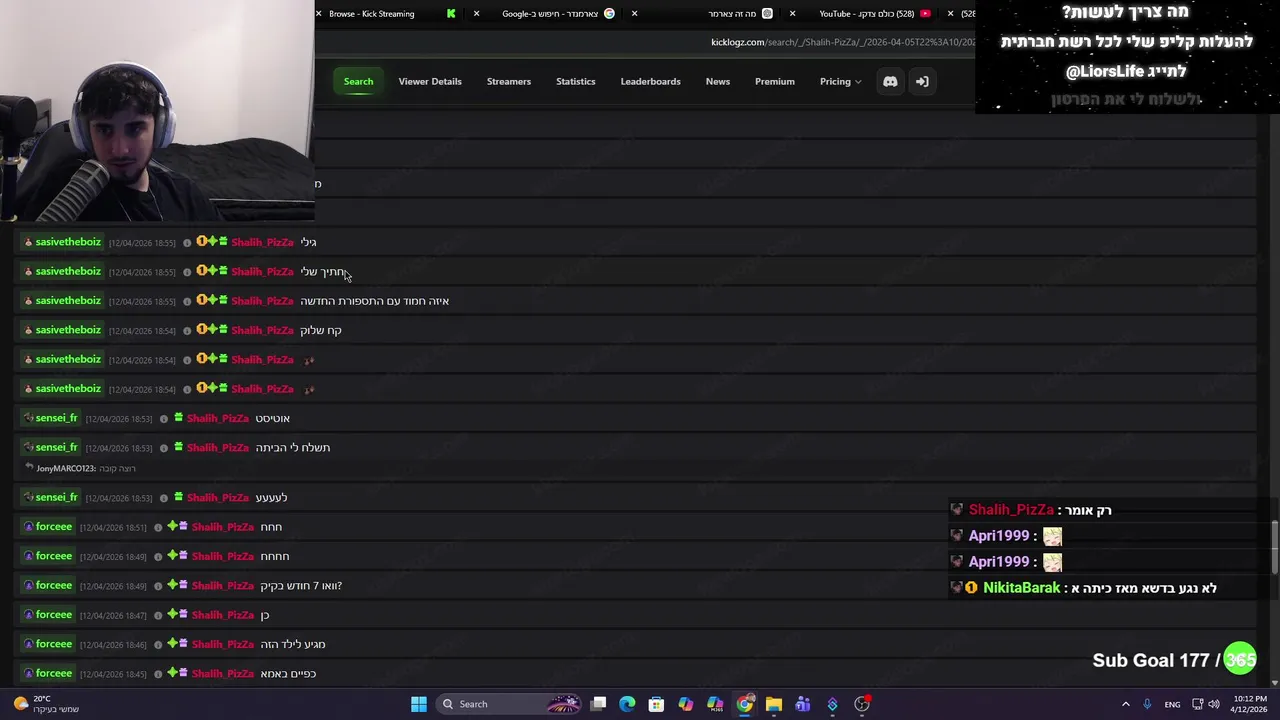Click the info icon on the 'תשלח לי הביתה' row
Image resolution: width=1280 pixels, height=720 pixels.
click(x=163, y=448)
